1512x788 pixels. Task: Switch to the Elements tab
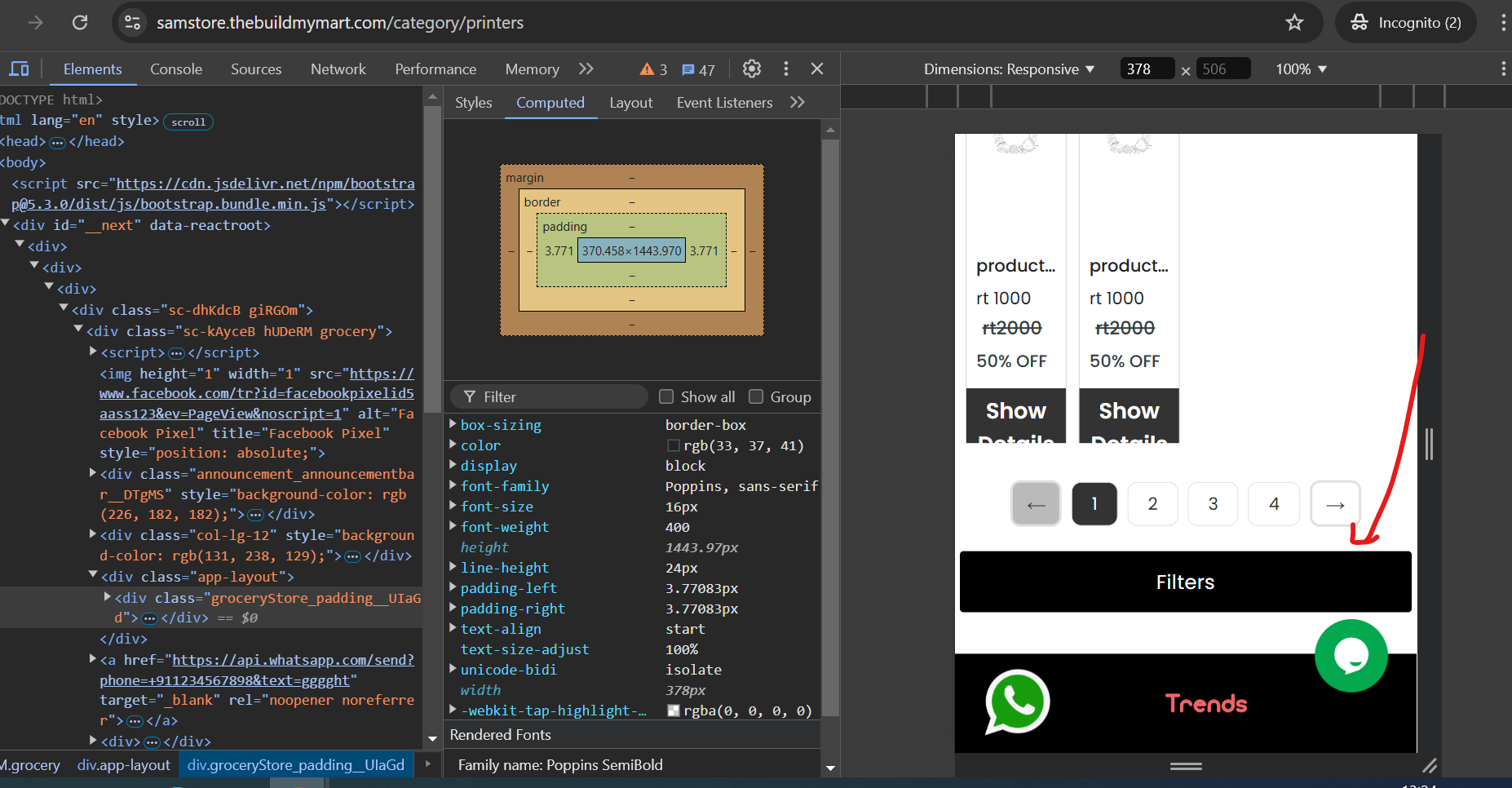(93, 69)
